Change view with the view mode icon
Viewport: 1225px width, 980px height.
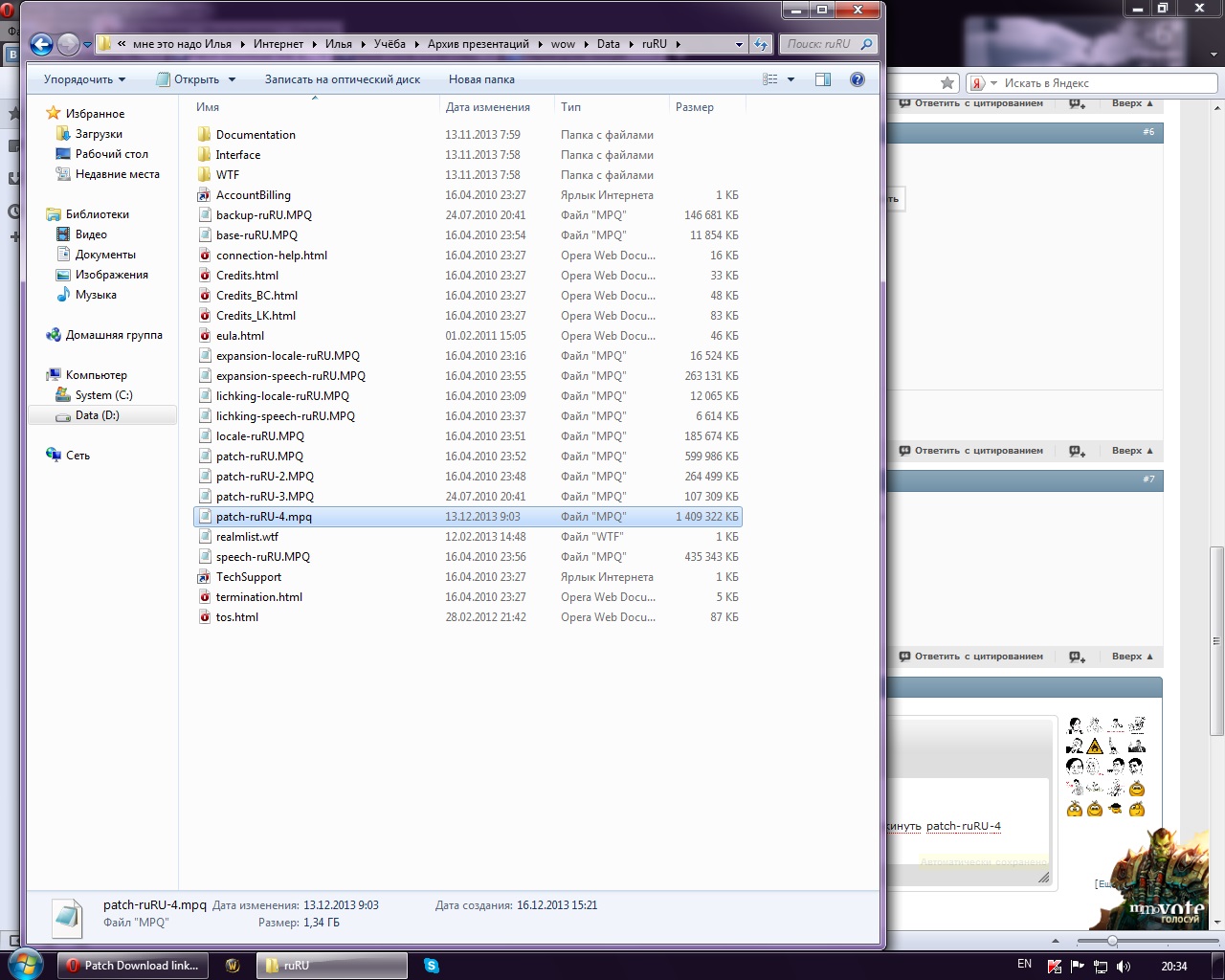tap(770, 79)
